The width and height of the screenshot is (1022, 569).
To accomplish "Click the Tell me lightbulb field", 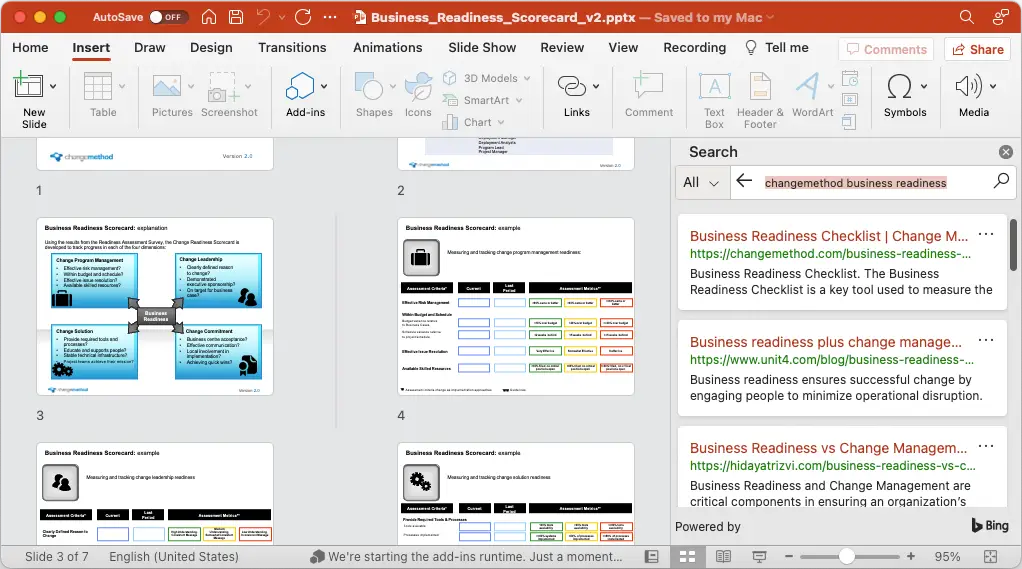I will (x=777, y=48).
